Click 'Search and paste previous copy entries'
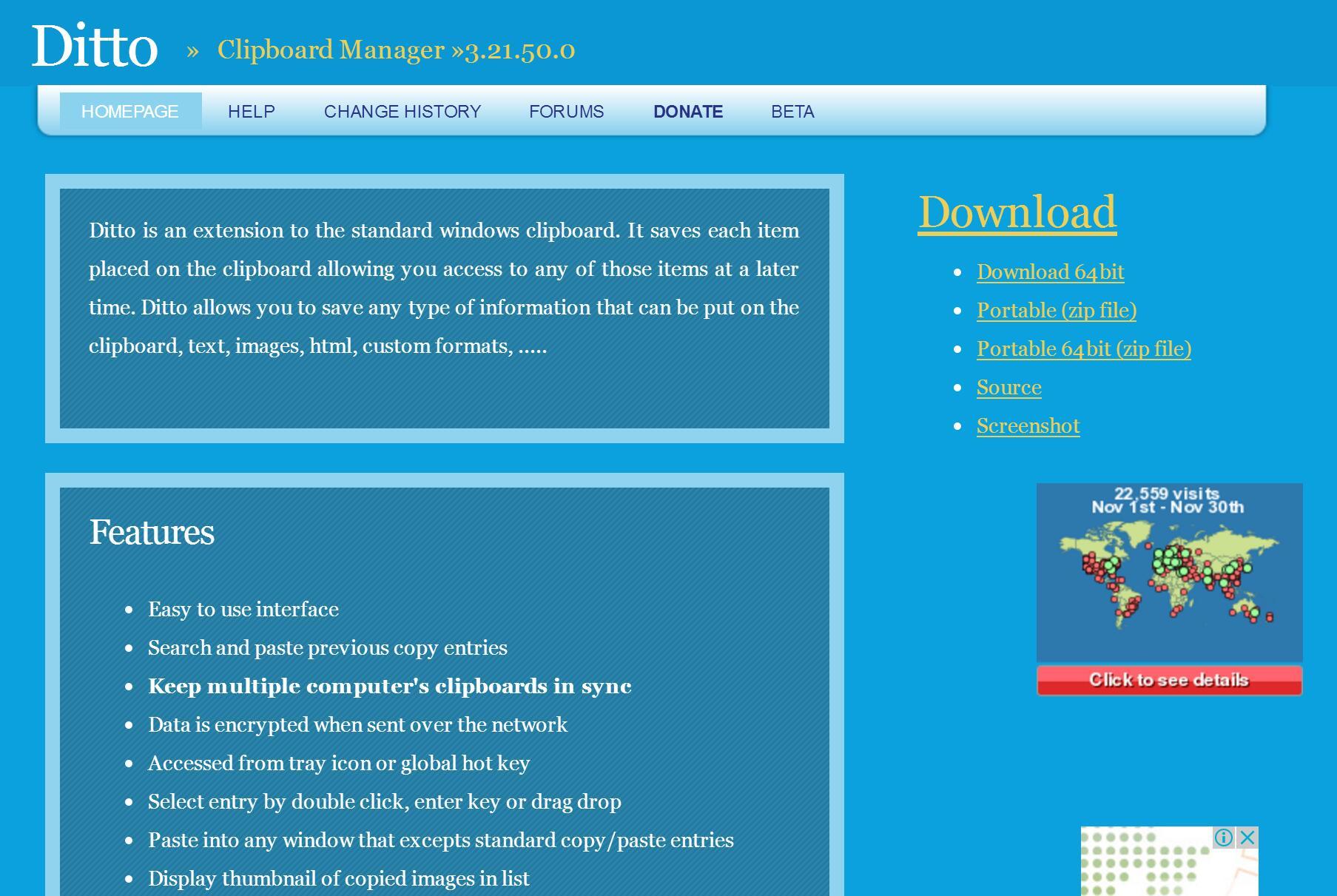The height and width of the screenshot is (896, 1337). point(328,648)
